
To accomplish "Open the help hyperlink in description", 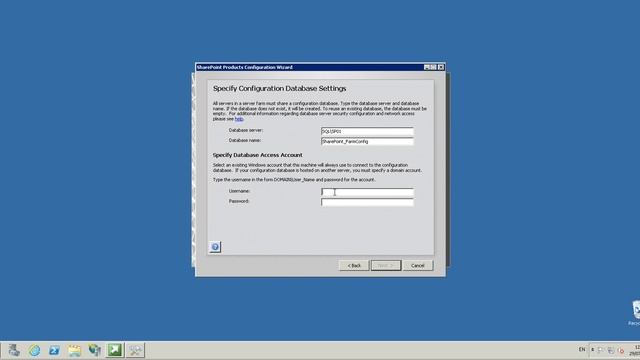I will point(239,119).
